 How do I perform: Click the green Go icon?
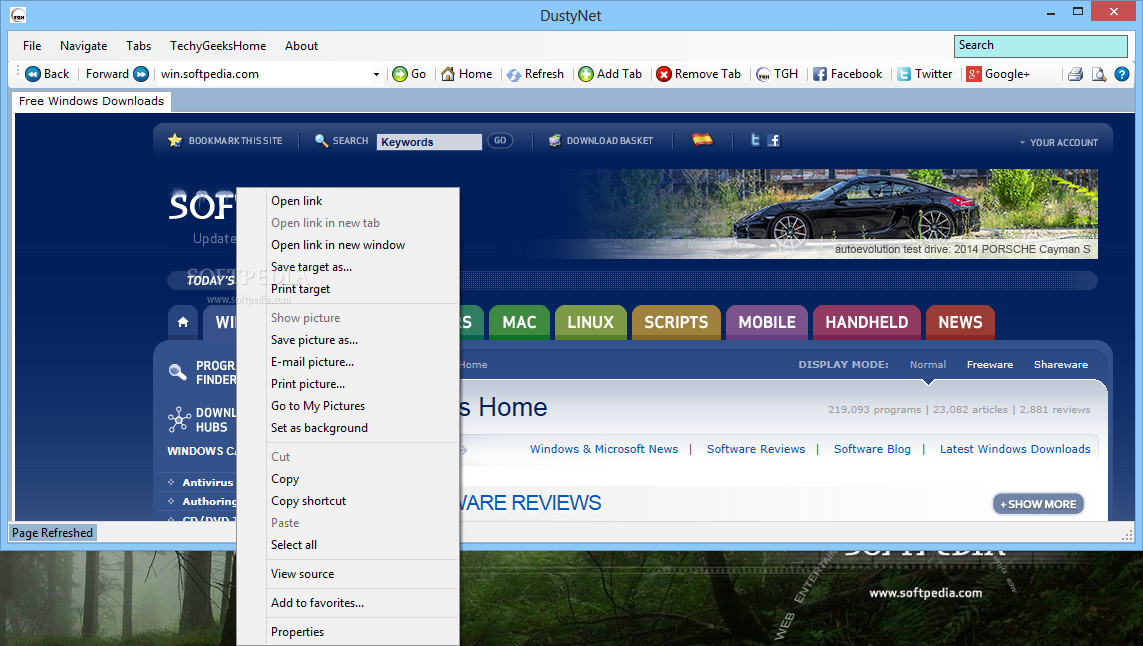tap(399, 74)
